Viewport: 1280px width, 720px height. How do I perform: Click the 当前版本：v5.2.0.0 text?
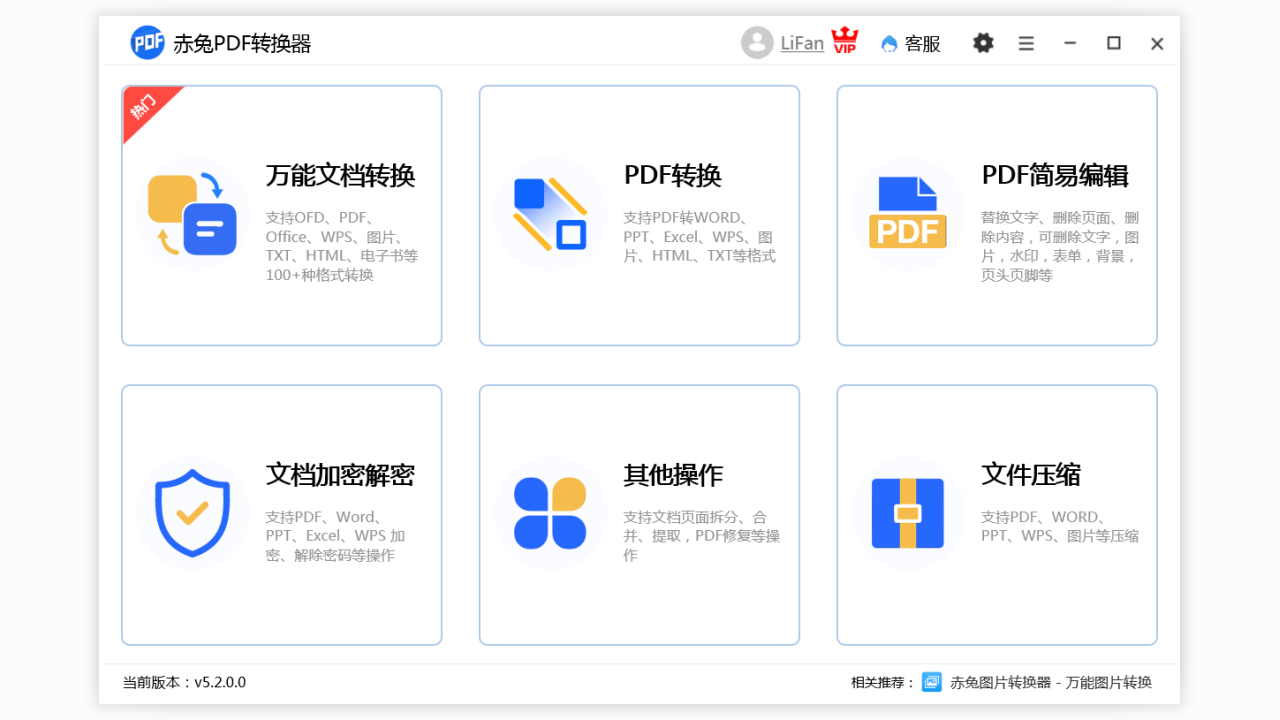[x=184, y=682]
